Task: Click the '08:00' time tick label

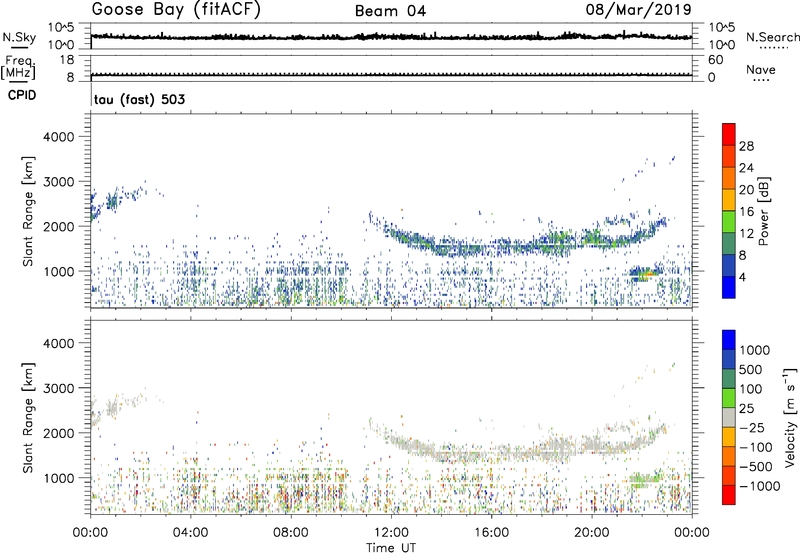Action: point(291,533)
